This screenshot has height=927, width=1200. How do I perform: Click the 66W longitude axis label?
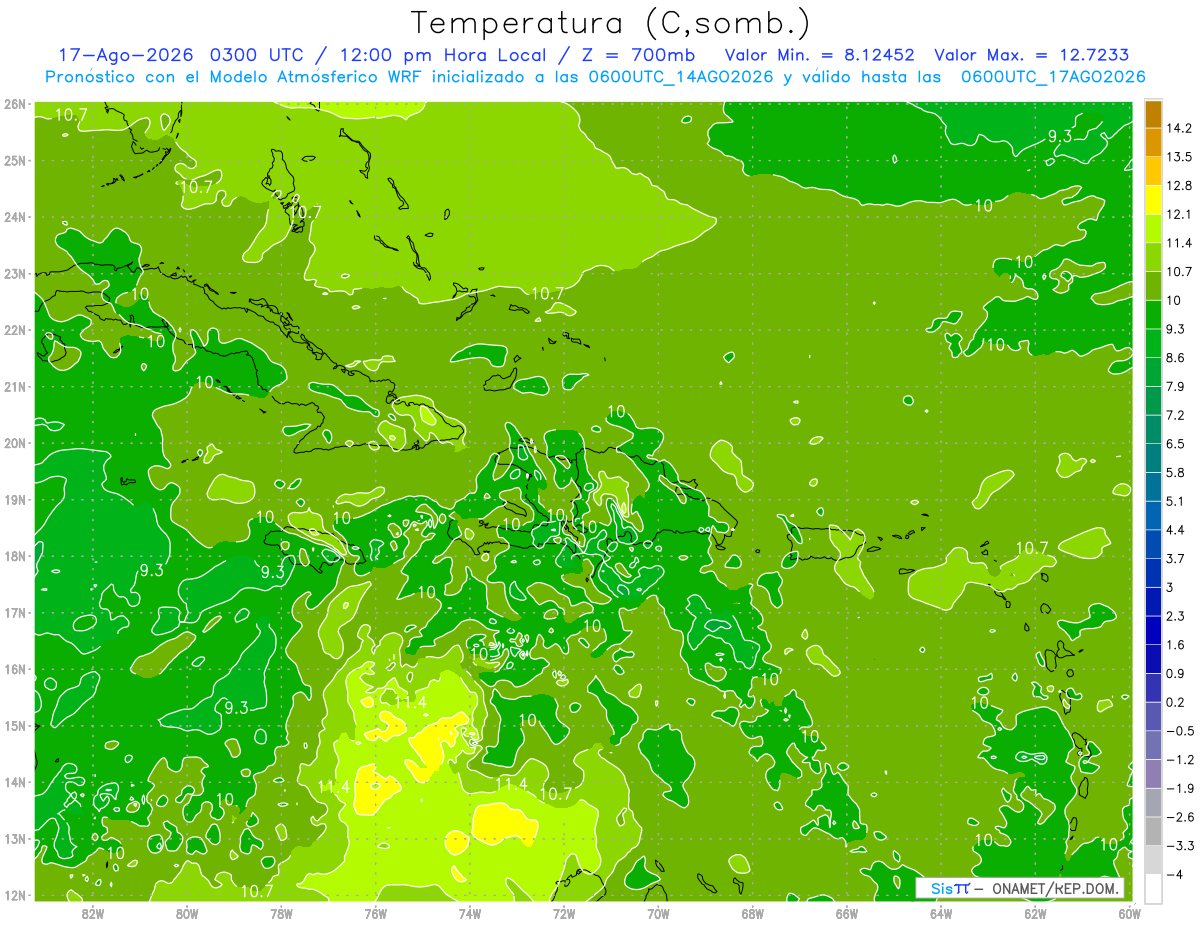tap(846, 913)
